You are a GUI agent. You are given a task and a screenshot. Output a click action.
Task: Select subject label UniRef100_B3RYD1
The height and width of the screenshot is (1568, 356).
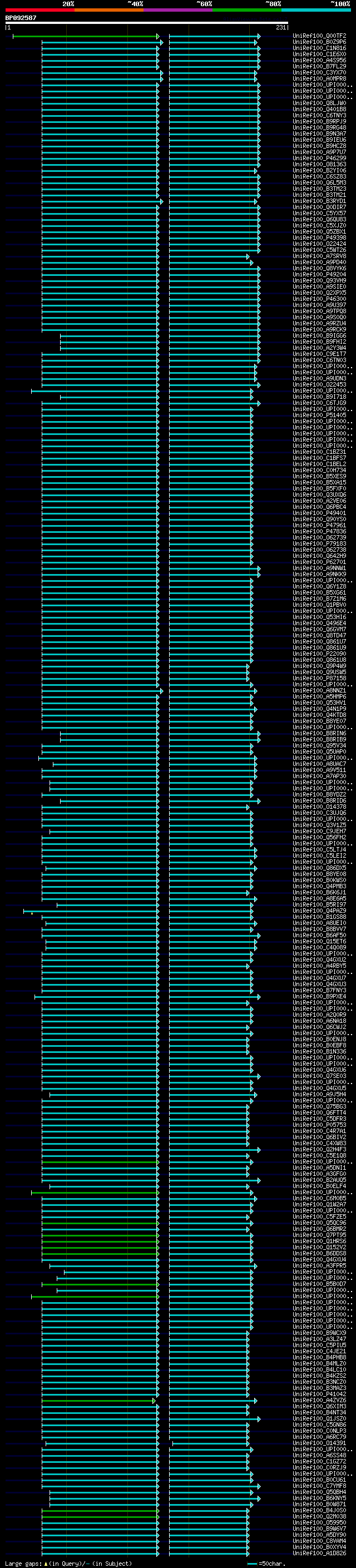click(x=319, y=201)
